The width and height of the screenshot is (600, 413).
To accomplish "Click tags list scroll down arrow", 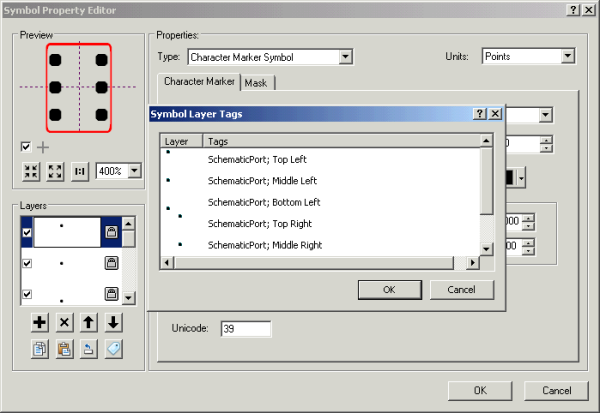I will tap(486, 249).
